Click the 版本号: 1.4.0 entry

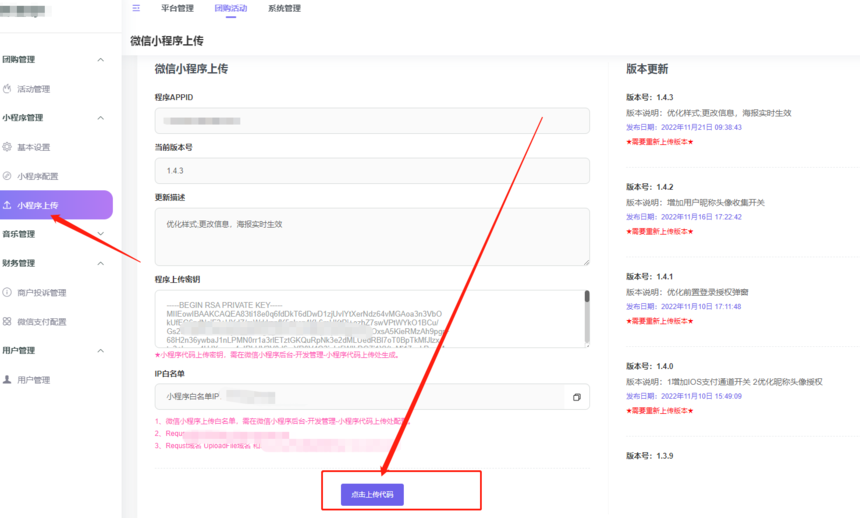click(649, 366)
